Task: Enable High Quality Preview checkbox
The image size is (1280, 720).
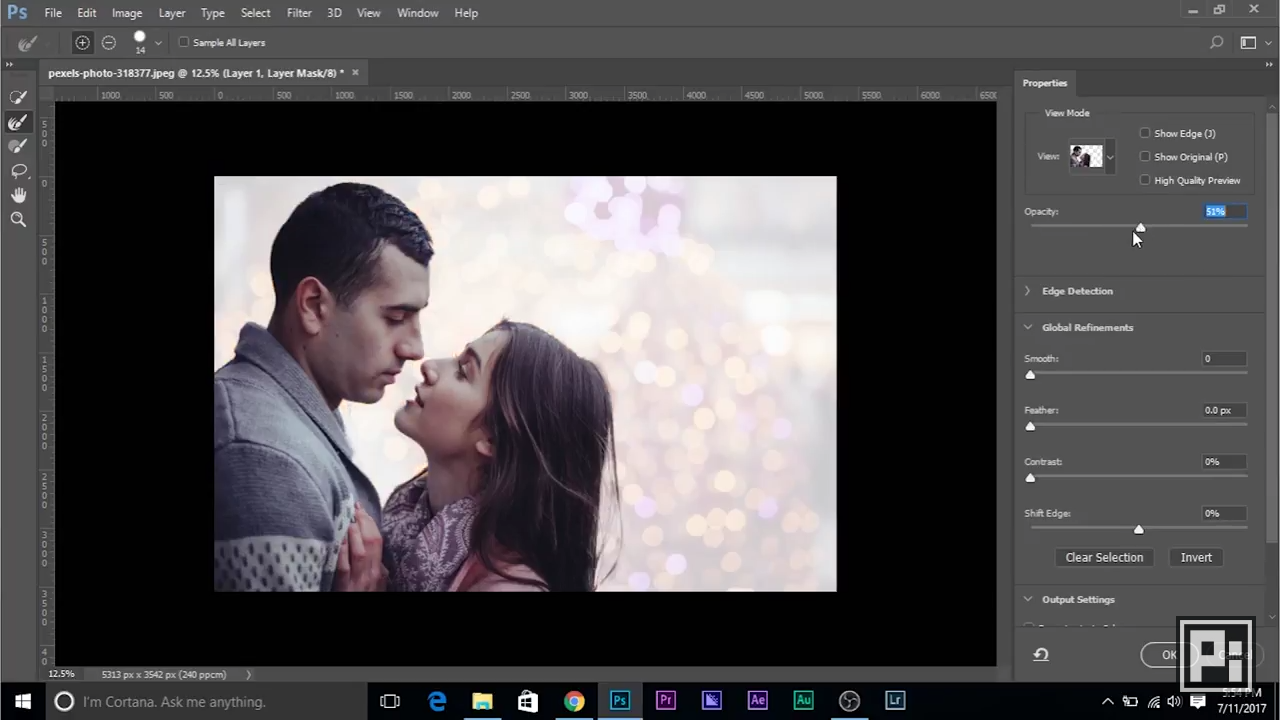Action: point(1145,181)
